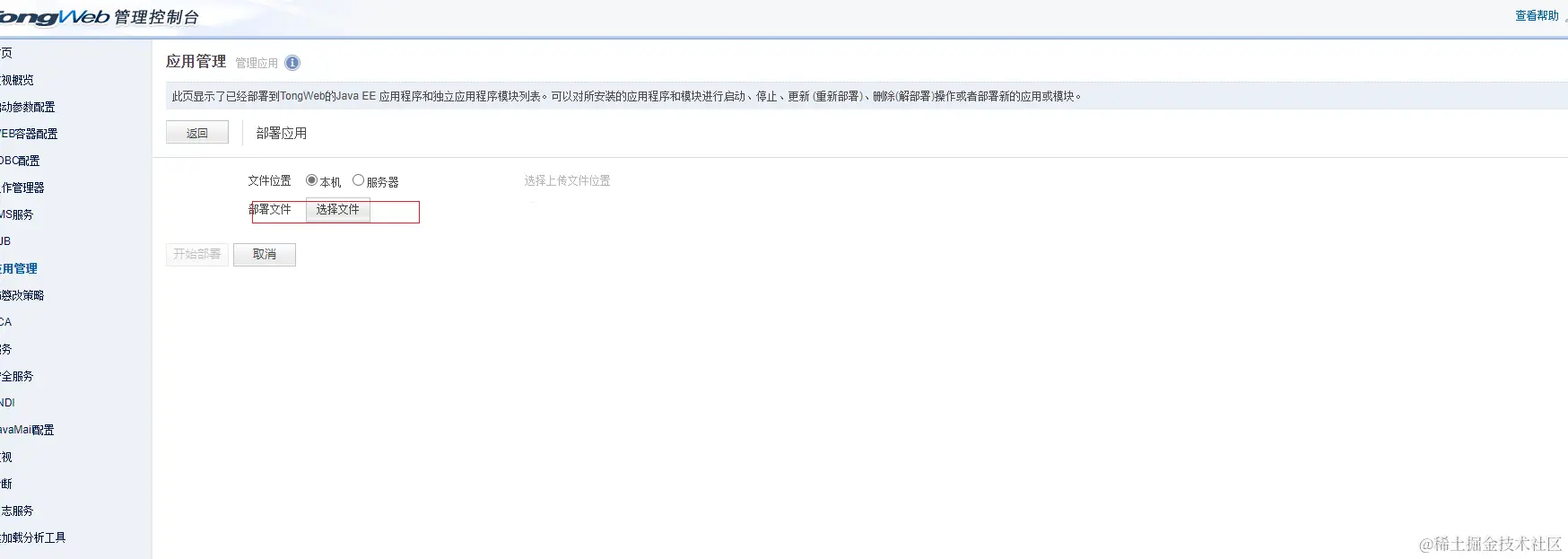Image resolution: width=1568 pixels, height=559 pixels.
Task: Open 启动参数配置 in the sidebar
Action: coord(28,107)
